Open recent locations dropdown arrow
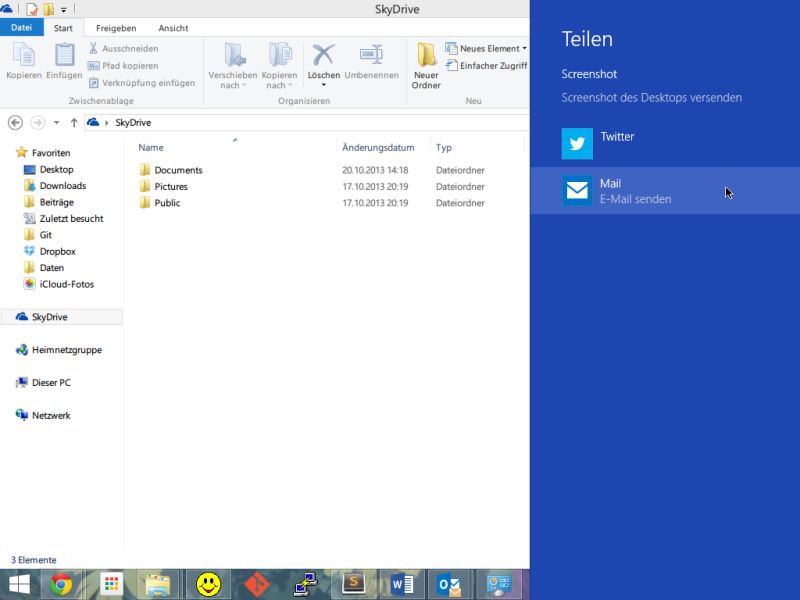The height and width of the screenshot is (600, 800). [x=57, y=122]
